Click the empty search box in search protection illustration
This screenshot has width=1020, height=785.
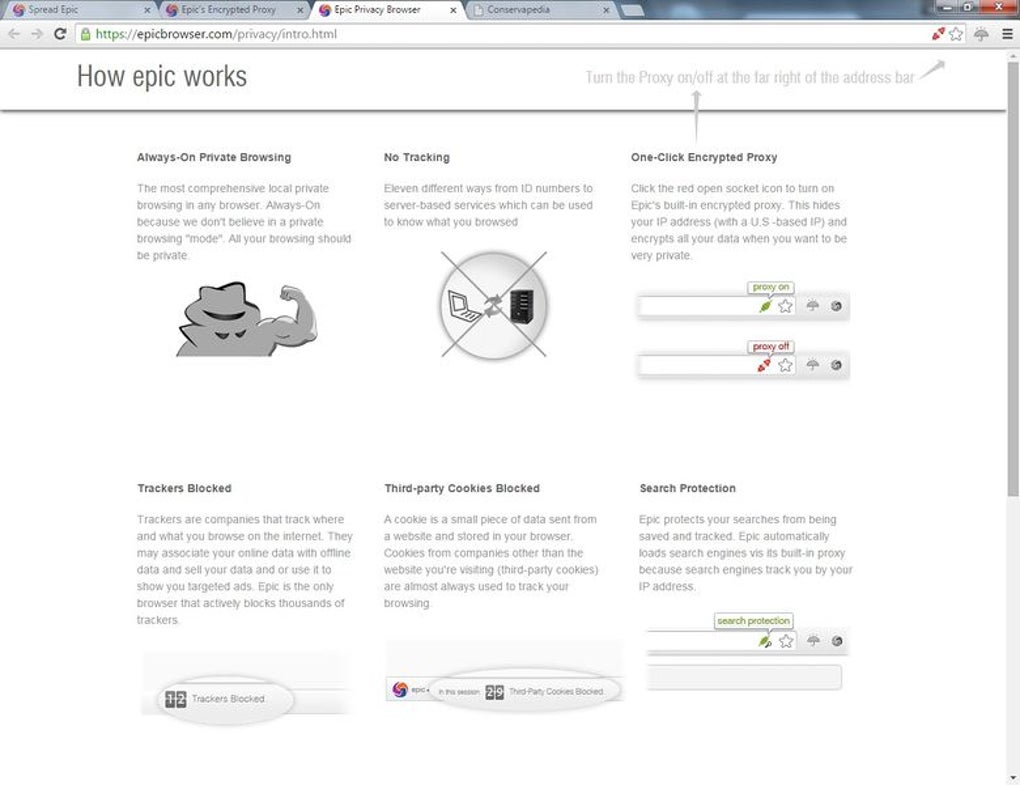point(744,677)
